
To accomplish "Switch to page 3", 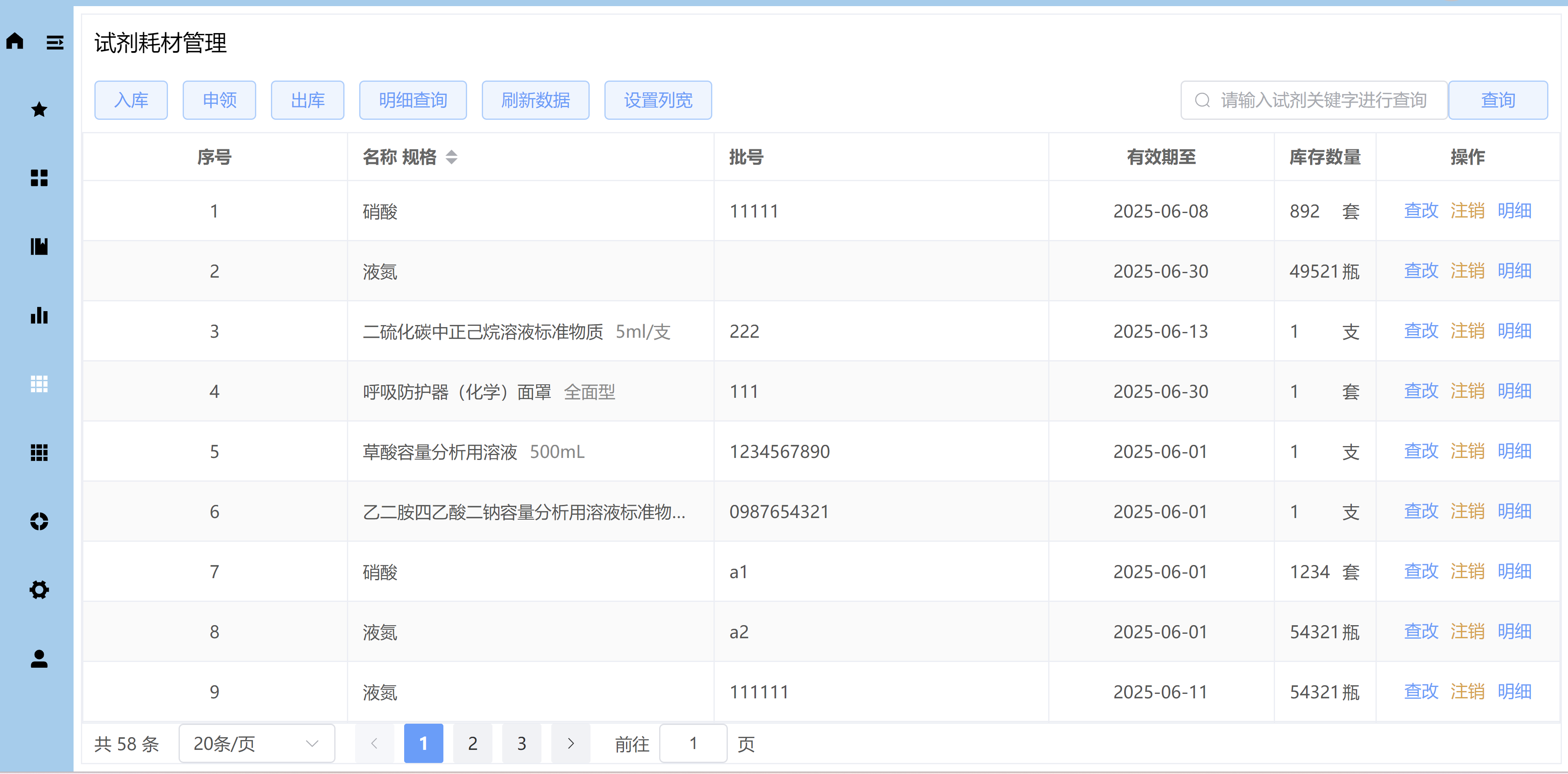I will tap(522, 744).
